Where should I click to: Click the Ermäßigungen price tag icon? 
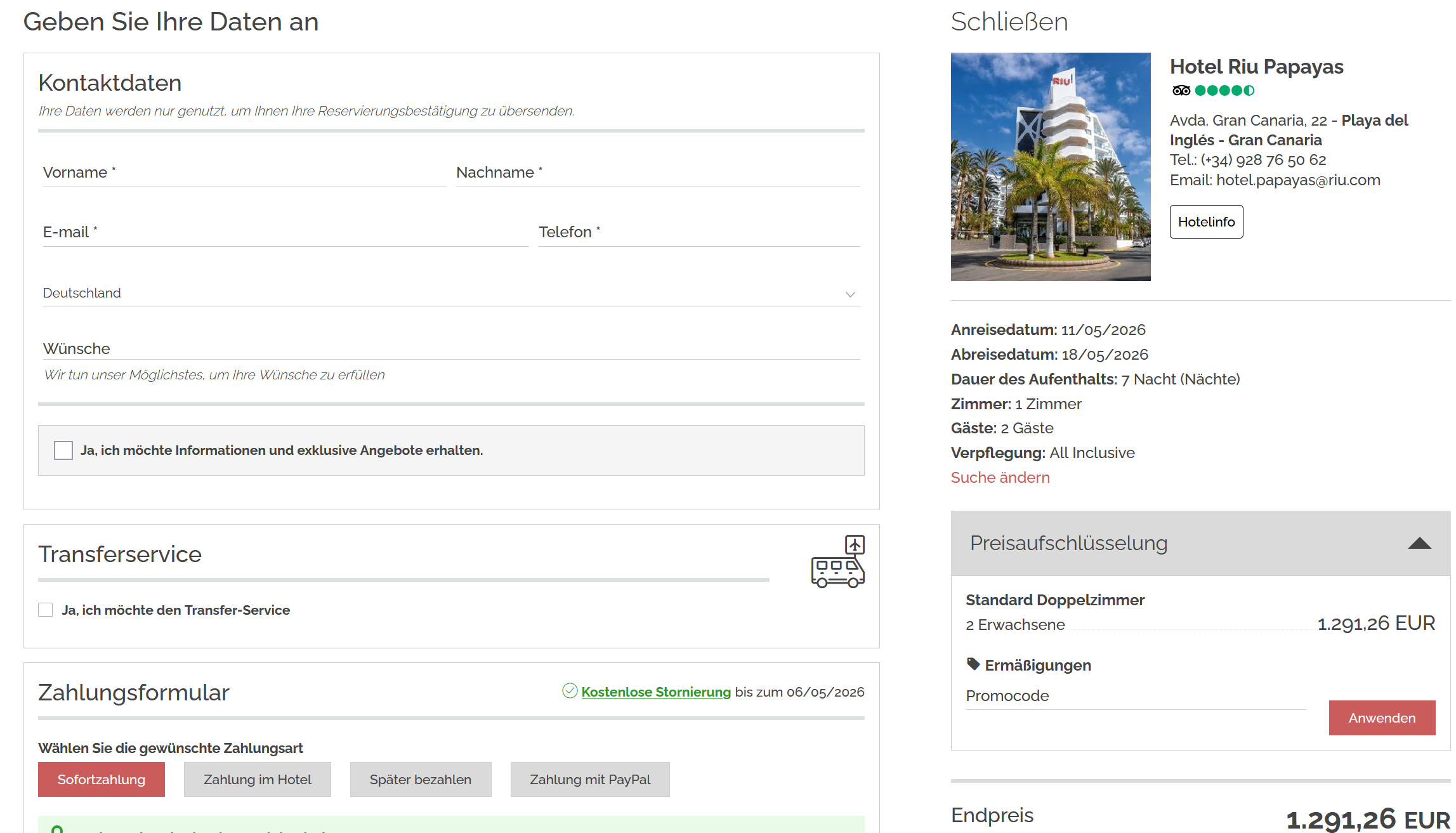(x=973, y=664)
